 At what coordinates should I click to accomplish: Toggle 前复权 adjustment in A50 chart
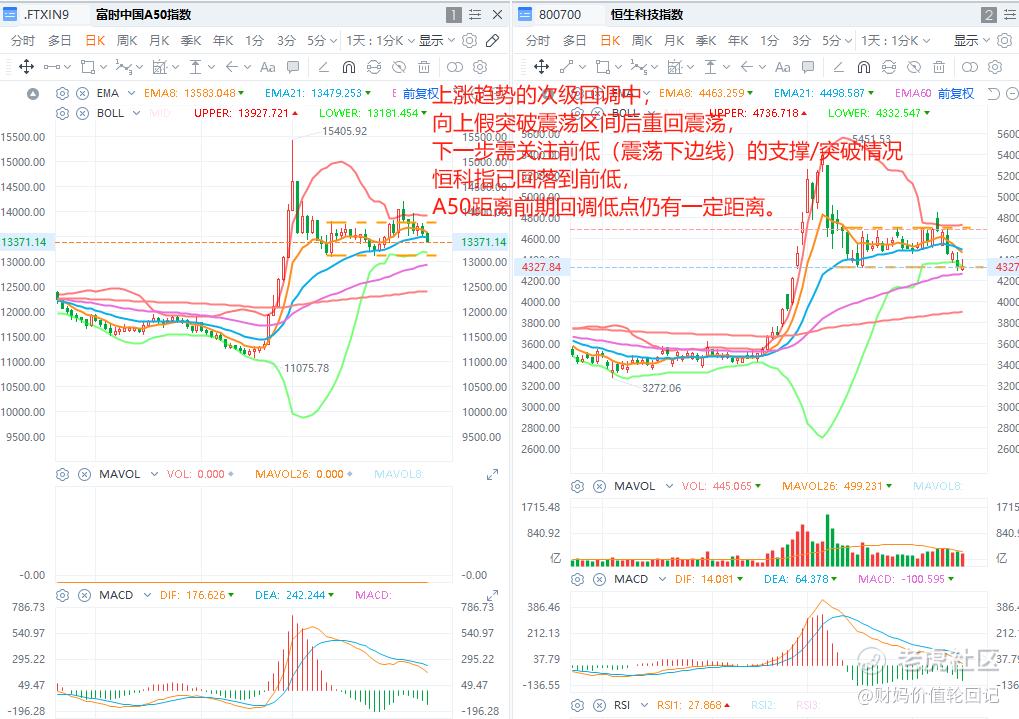tap(420, 94)
